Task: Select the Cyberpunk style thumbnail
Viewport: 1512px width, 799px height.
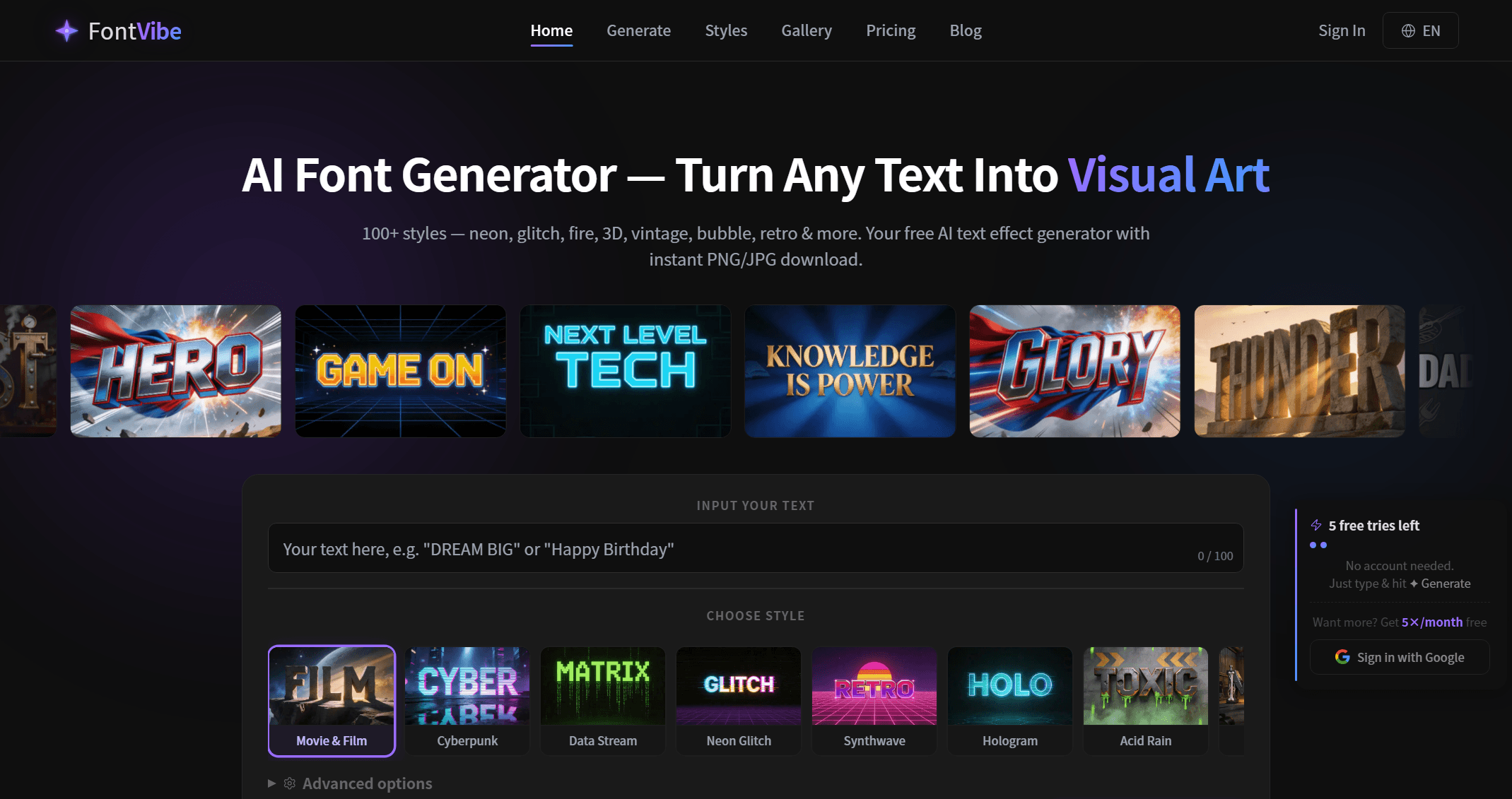Action: coord(467,699)
